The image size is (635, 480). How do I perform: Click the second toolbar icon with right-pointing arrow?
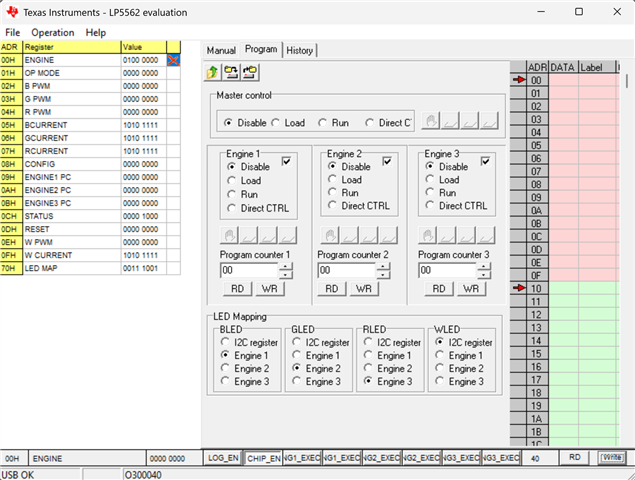[x=231, y=72]
